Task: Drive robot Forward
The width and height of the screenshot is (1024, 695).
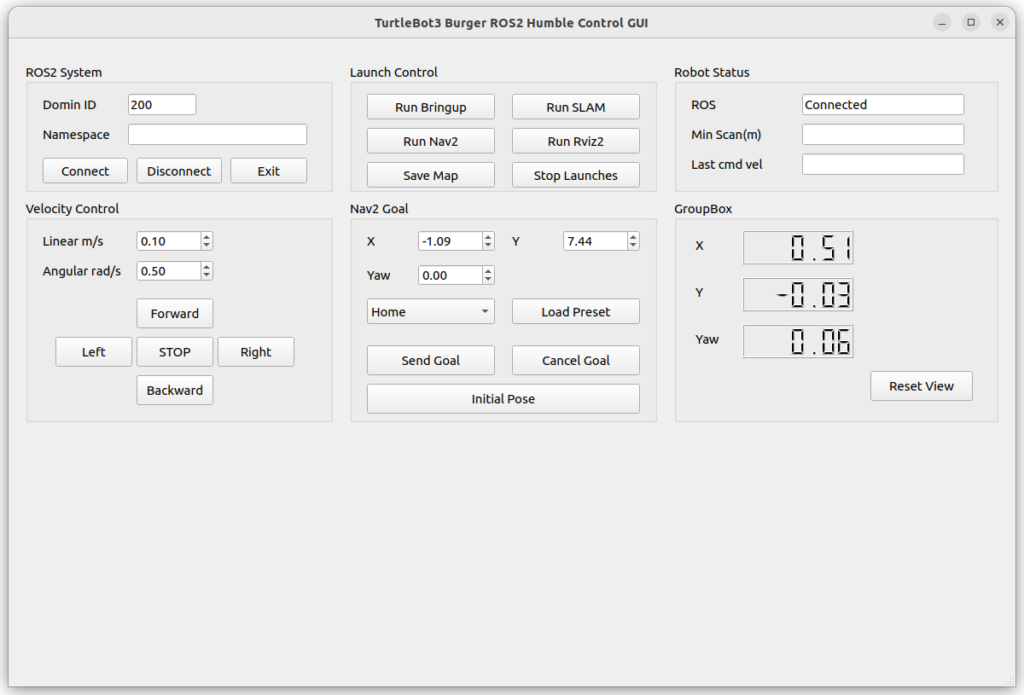Action: pyautogui.click(x=174, y=314)
